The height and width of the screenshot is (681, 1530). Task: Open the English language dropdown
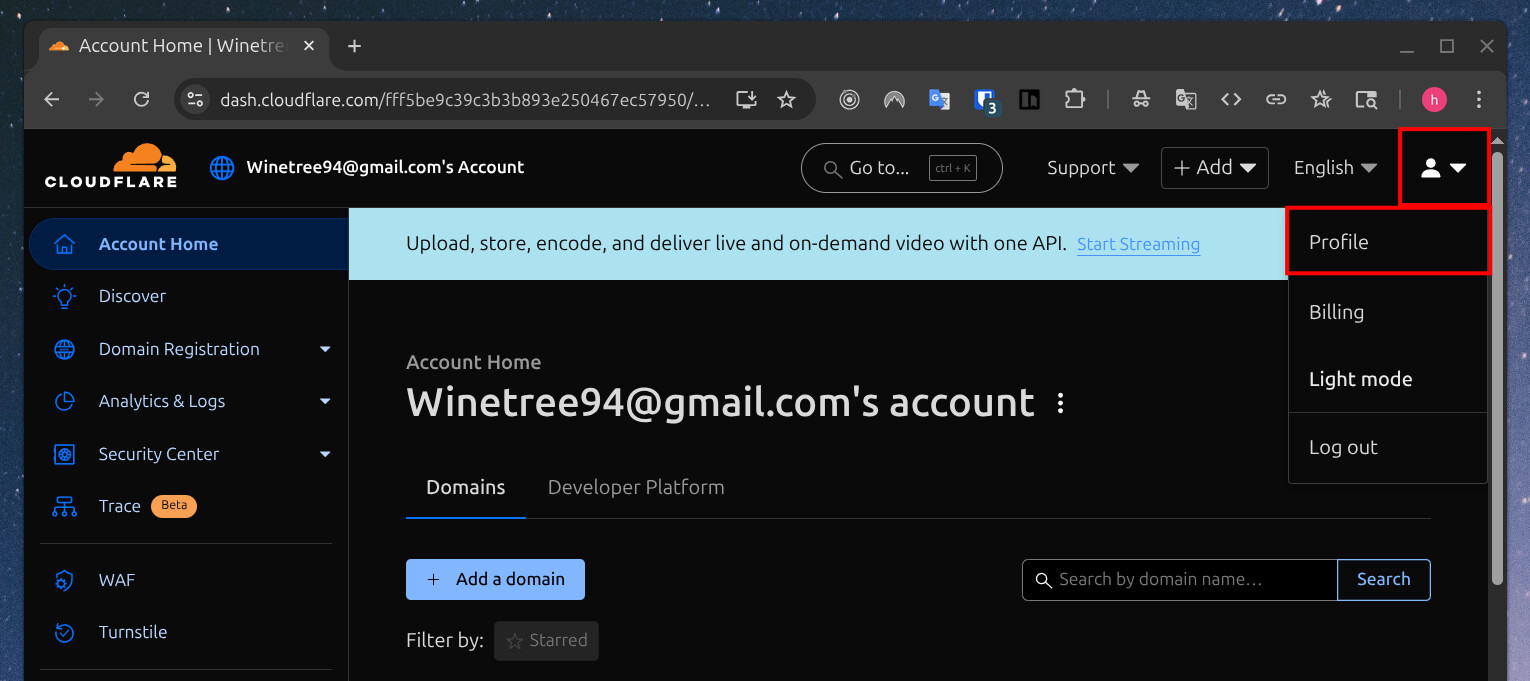1335,168
